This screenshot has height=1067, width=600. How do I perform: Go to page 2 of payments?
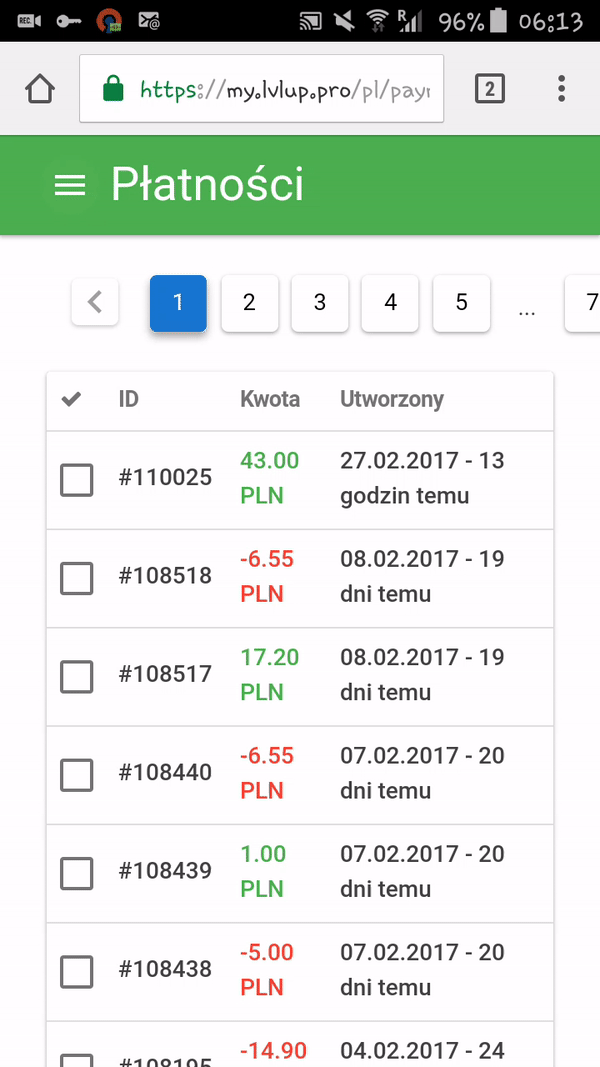249,303
